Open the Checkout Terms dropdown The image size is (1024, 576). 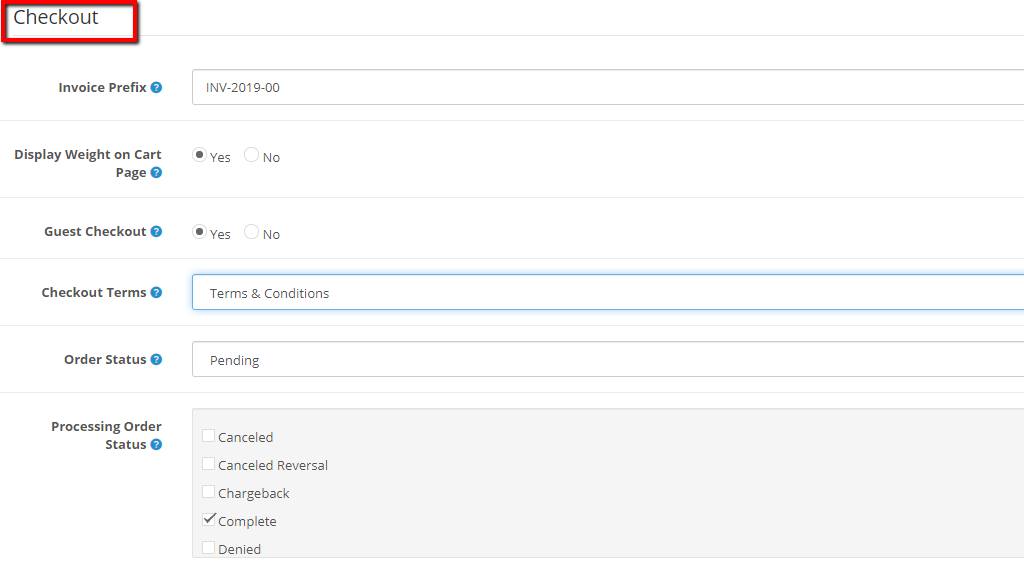(608, 292)
